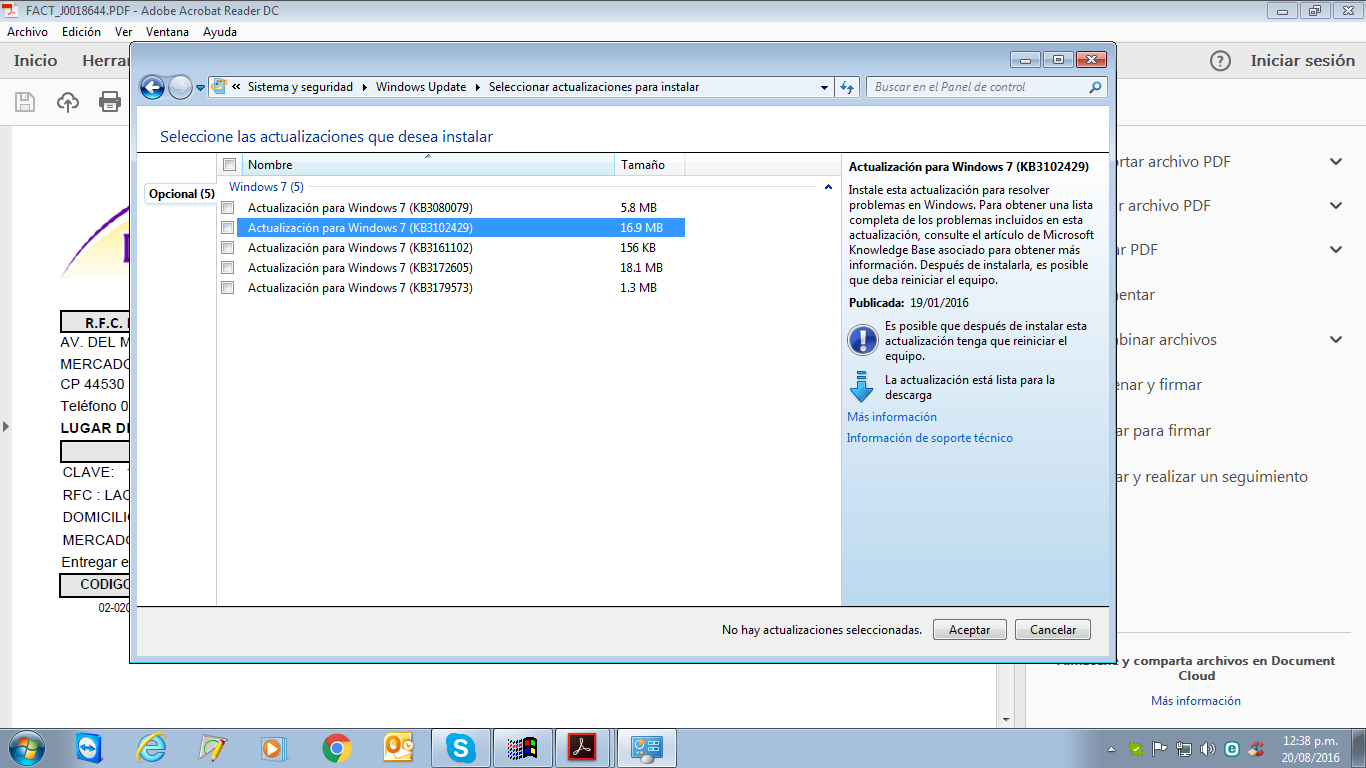Open TeamViewer from the taskbar
This screenshot has width=1366, height=768.
pos(89,748)
